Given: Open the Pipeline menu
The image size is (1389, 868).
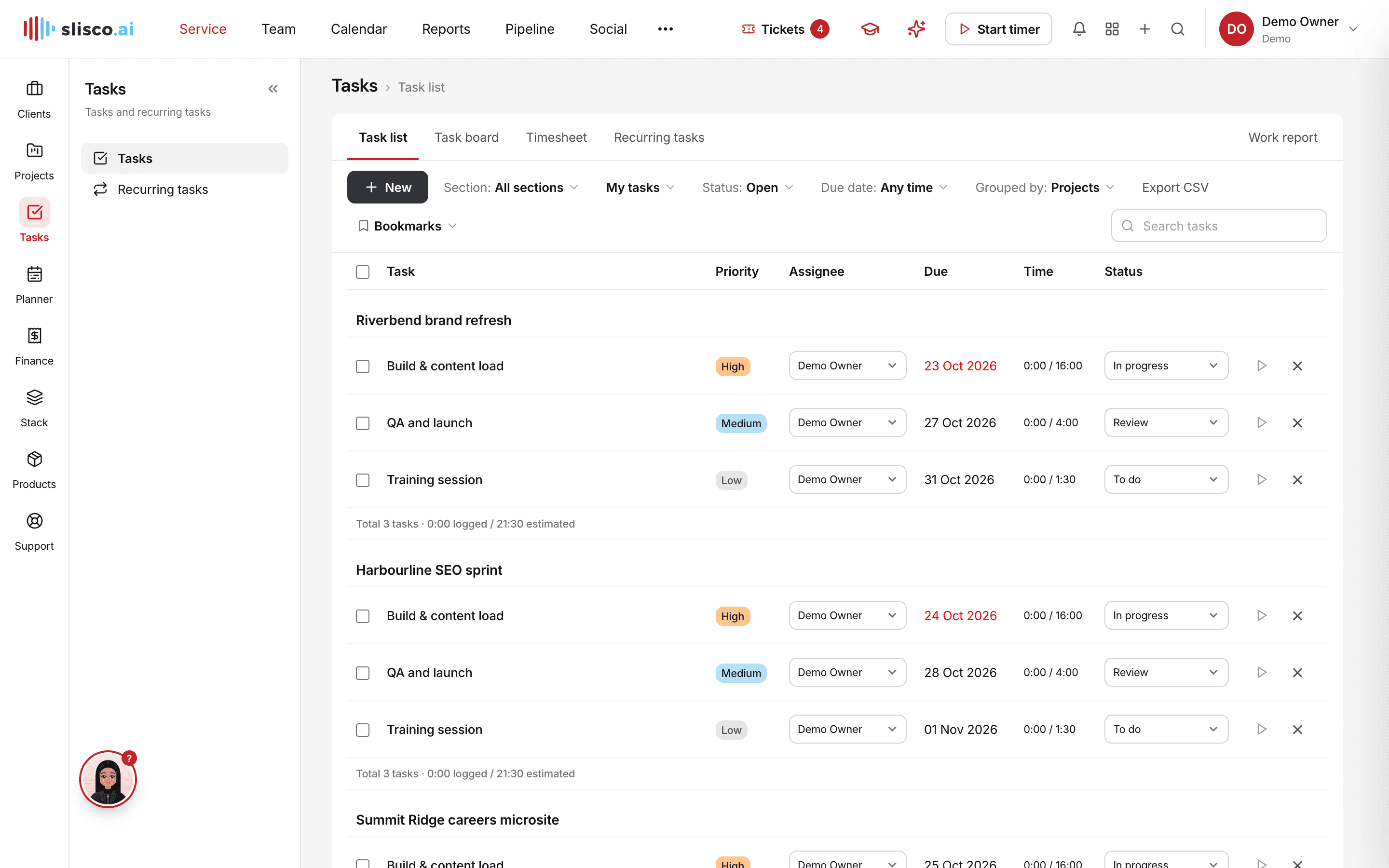Looking at the screenshot, I should tap(530, 29).
